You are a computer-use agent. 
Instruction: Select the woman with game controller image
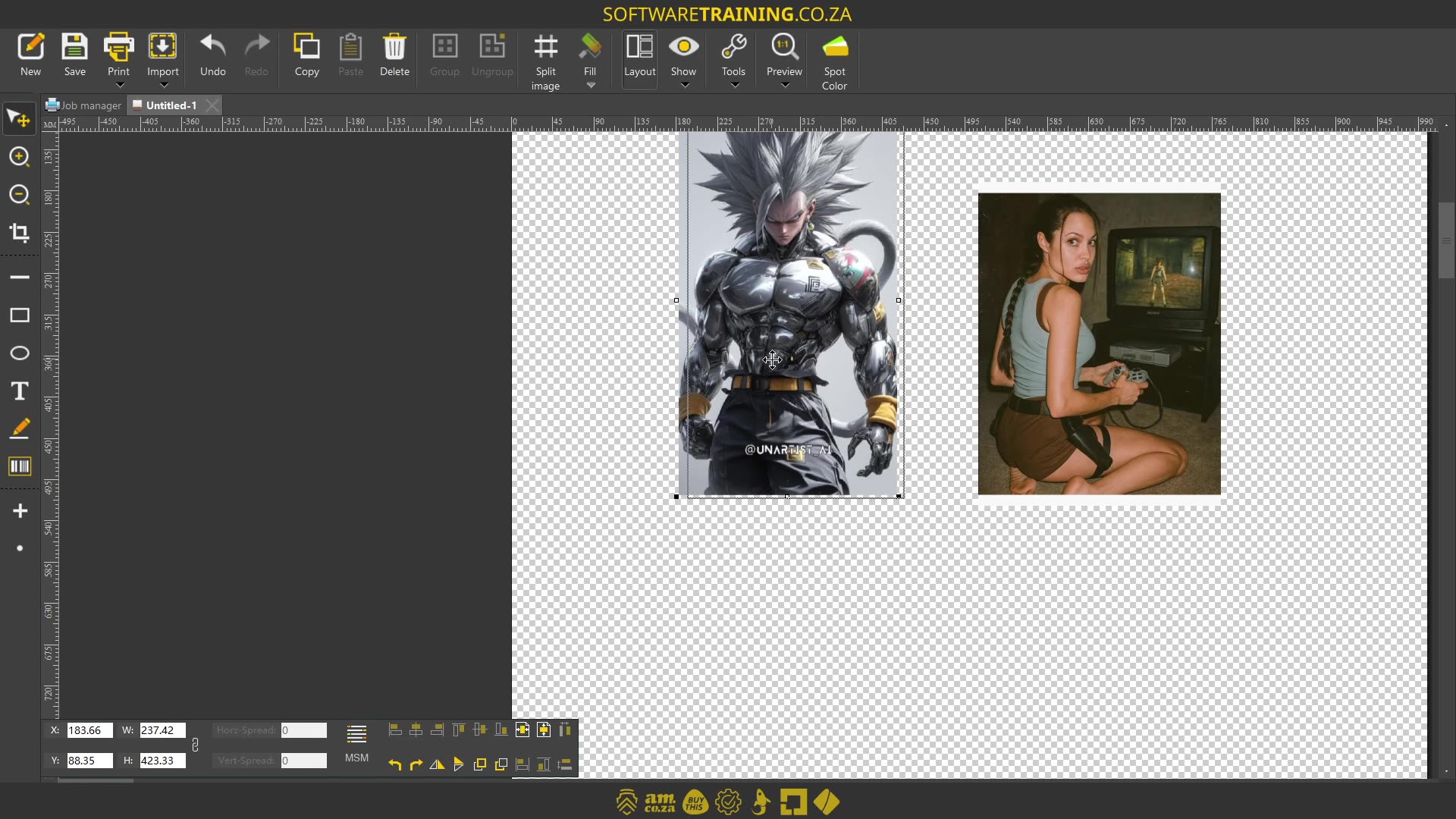pos(1099,344)
